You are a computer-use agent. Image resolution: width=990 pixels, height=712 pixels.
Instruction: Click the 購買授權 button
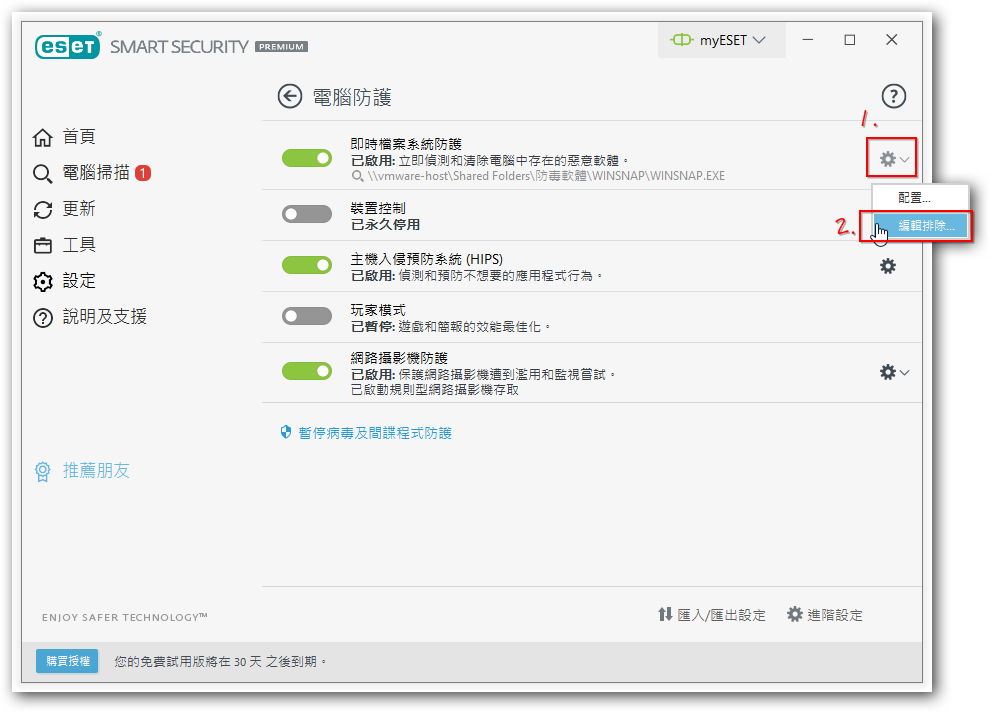click(67, 661)
